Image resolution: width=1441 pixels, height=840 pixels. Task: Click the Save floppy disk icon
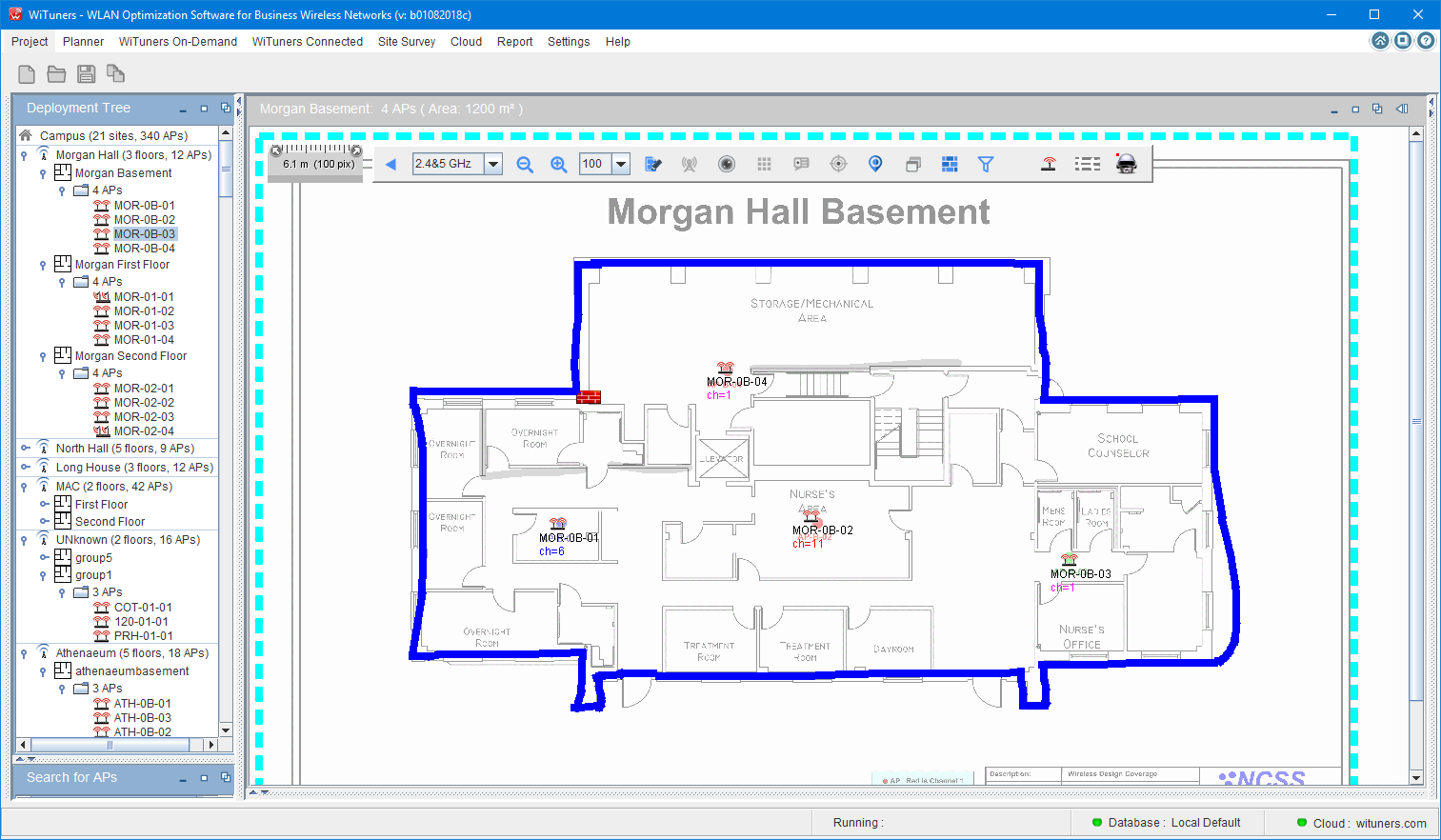point(86,74)
